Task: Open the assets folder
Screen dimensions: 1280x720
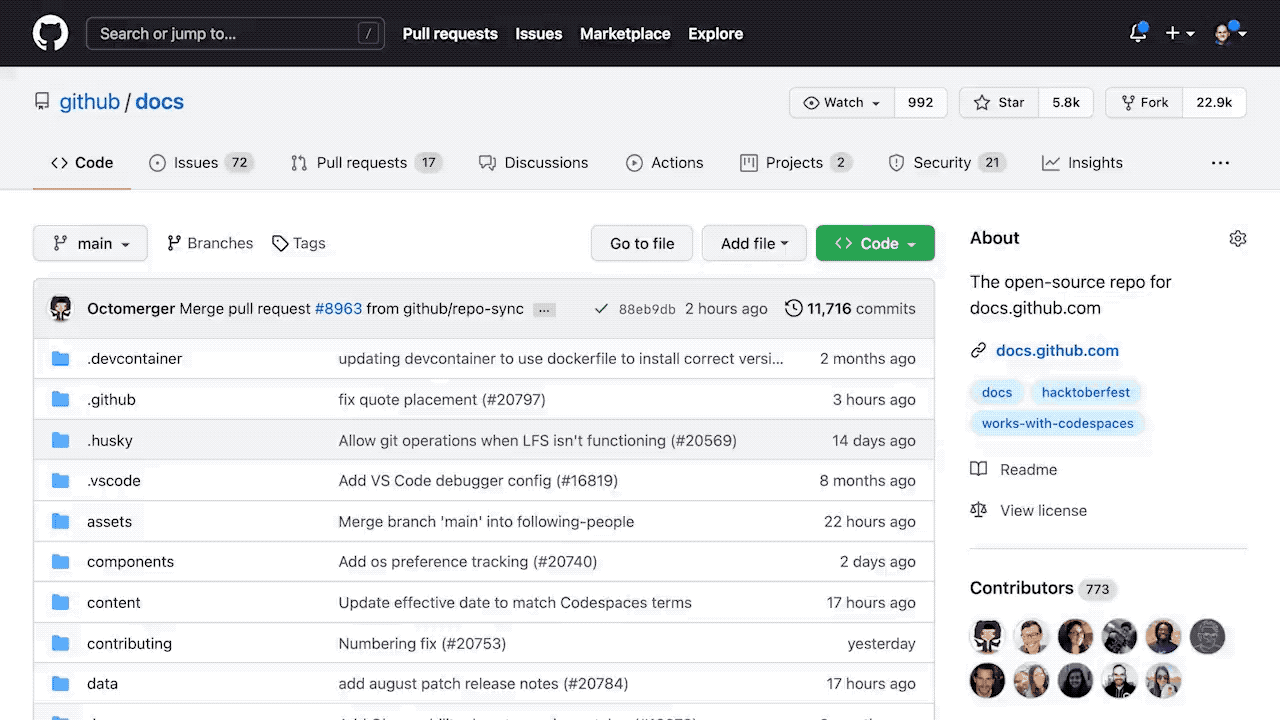Action: [x=109, y=522]
